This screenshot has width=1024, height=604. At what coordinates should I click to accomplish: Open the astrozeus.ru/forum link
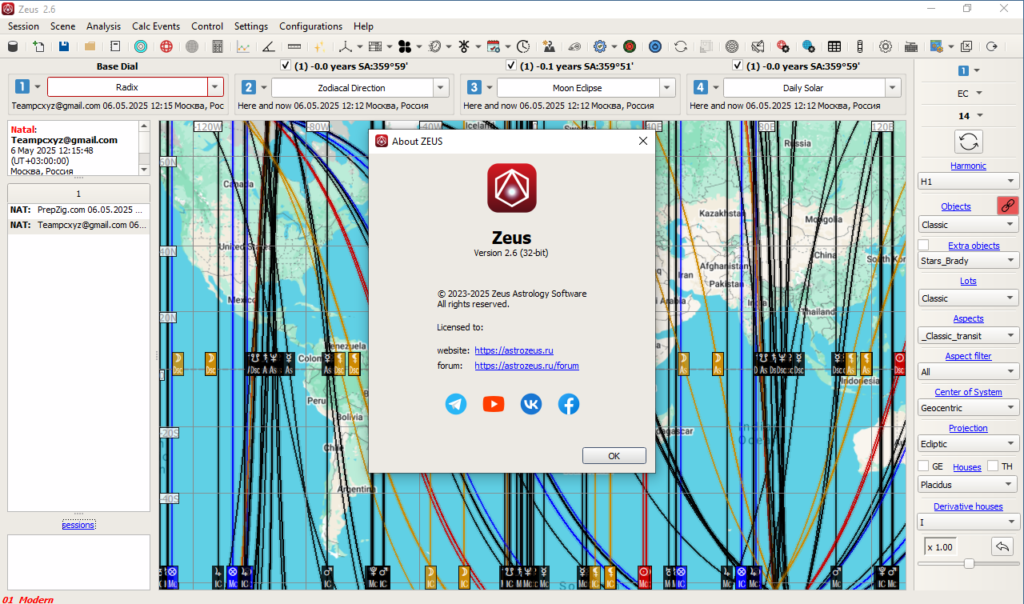click(526, 366)
